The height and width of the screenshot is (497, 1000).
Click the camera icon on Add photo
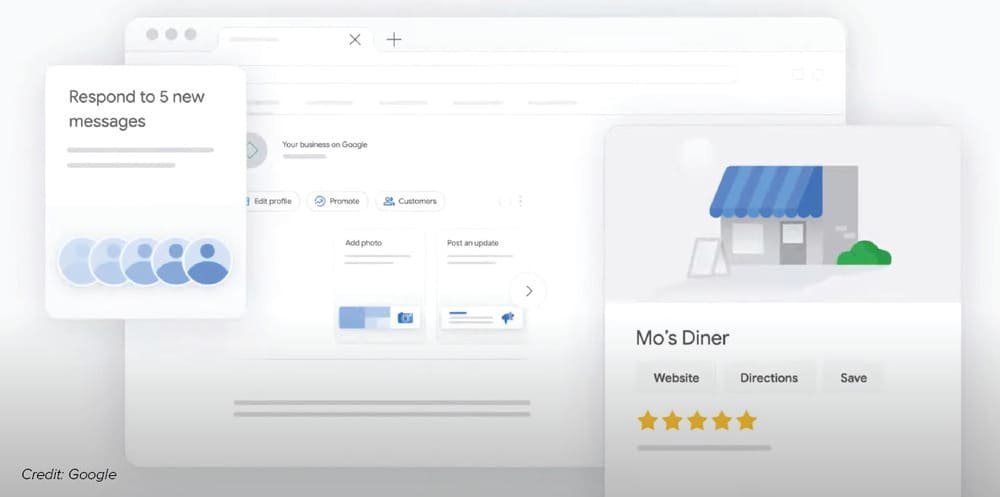click(405, 318)
